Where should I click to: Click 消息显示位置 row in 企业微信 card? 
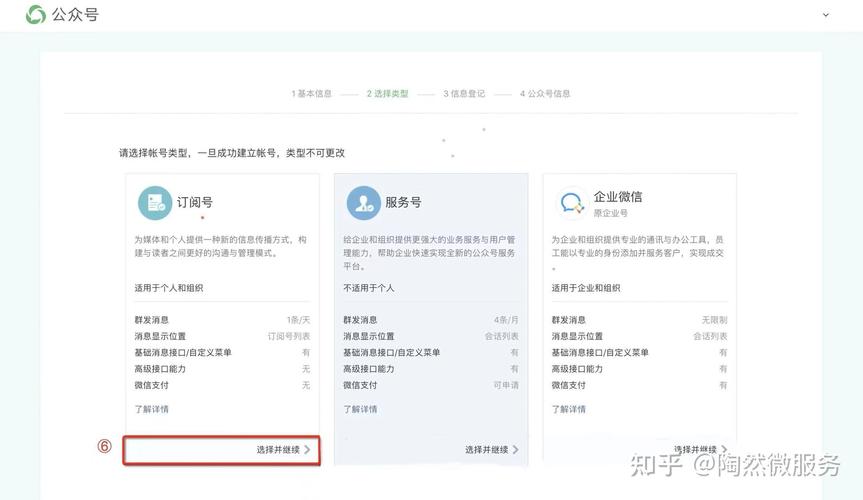point(640,336)
